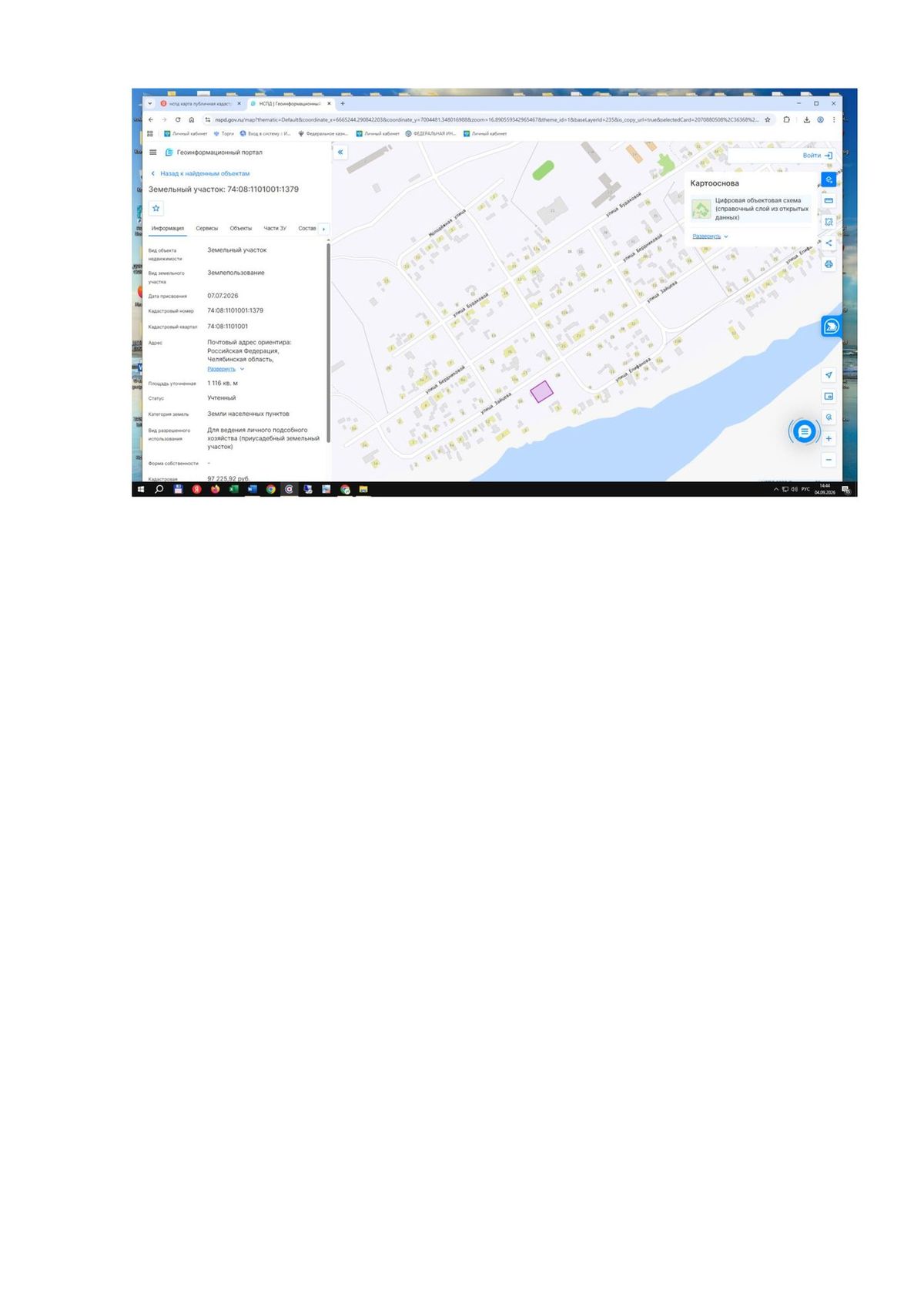Image resolution: width=924 pixels, height=1307 pixels.
Task: Open the Windows Start menu
Action: click(141, 489)
